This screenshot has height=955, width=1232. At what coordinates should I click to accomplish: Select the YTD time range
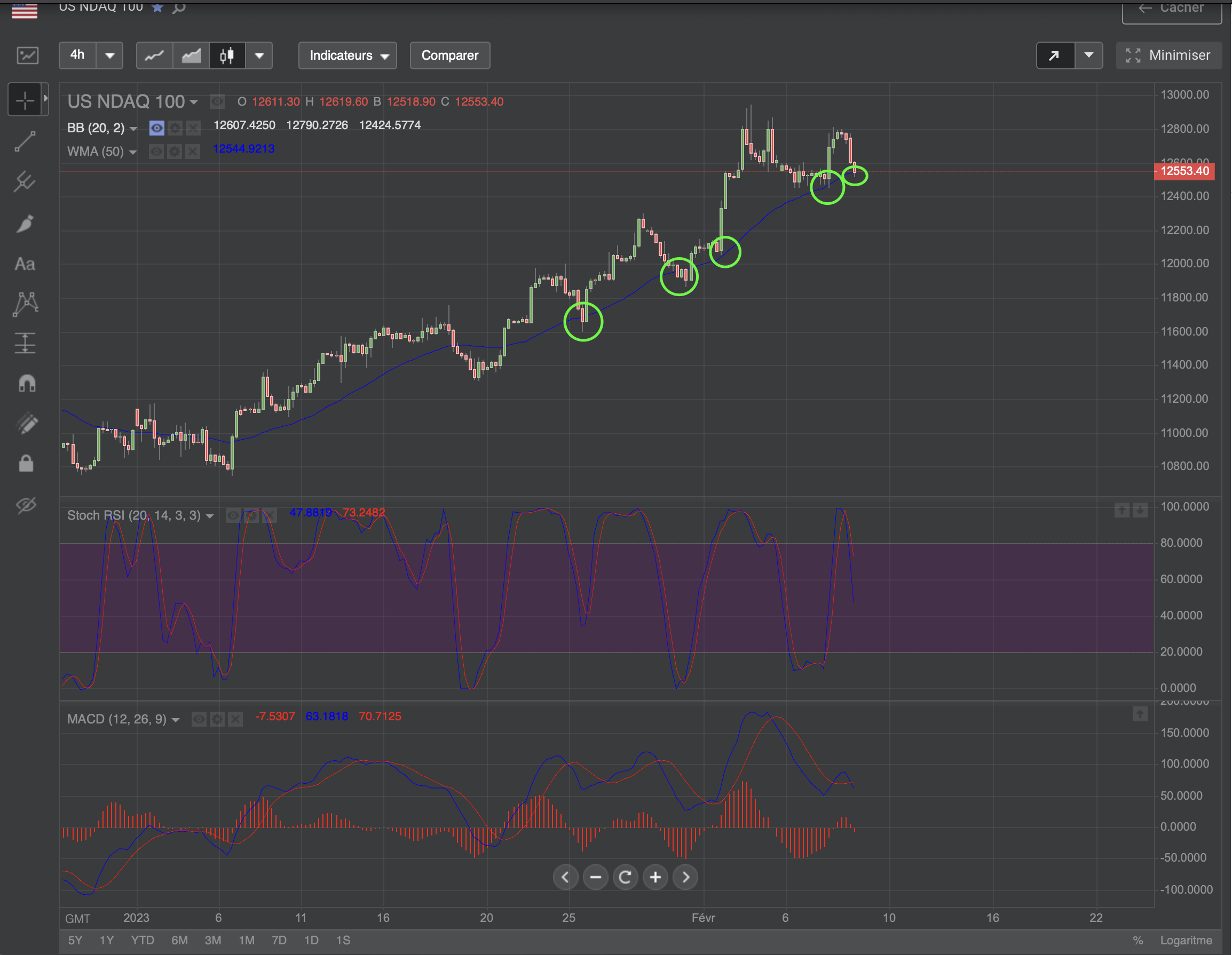click(142, 940)
